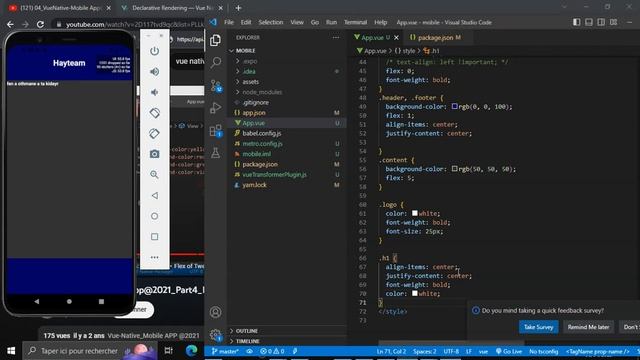Open Customize Layout icon in title bar
The image size is (640, 360).
613,22
